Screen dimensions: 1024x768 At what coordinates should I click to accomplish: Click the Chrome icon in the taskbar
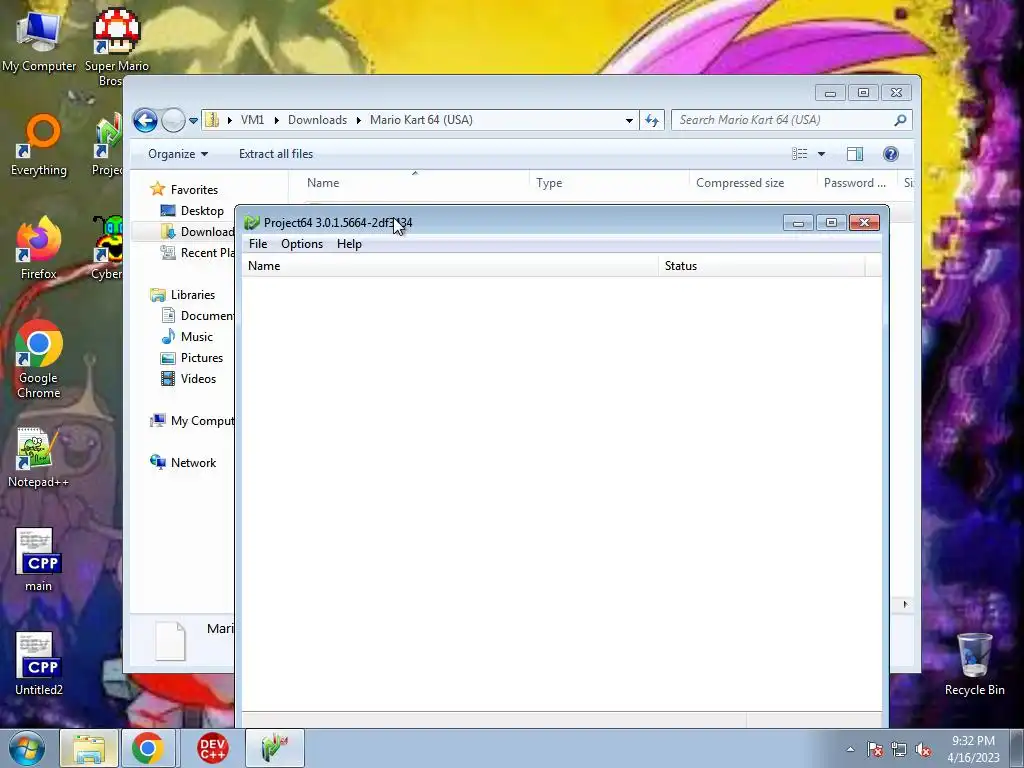[x=148, y=748]
